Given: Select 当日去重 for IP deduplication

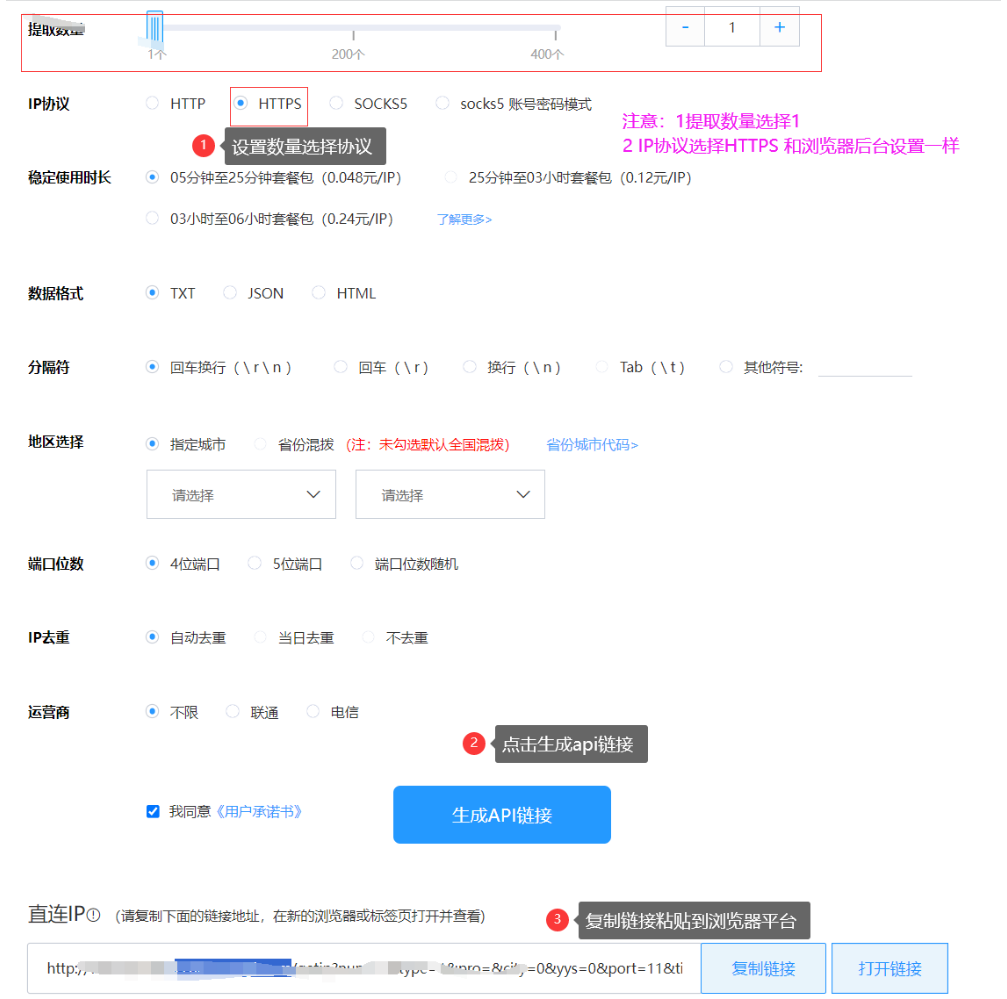Looking at the screenshot, I should 259,637.
